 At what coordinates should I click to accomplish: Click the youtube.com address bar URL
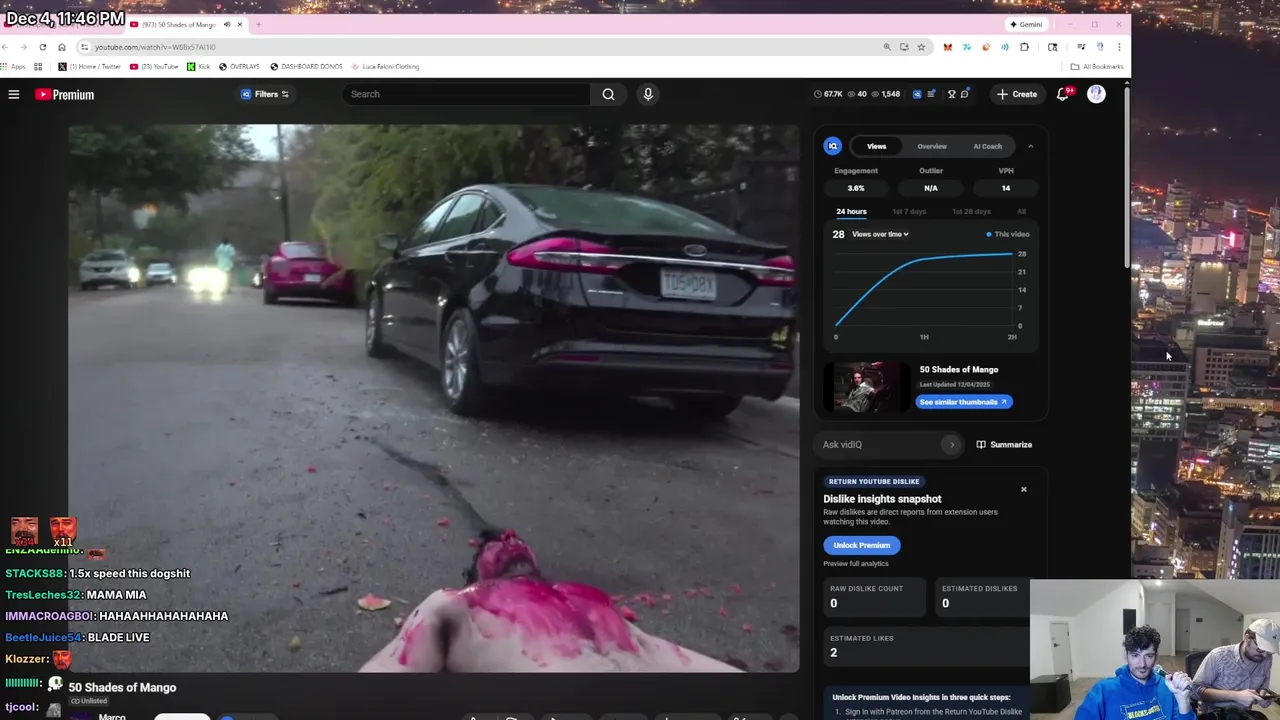pyautogui.click(x=155, y=47)
